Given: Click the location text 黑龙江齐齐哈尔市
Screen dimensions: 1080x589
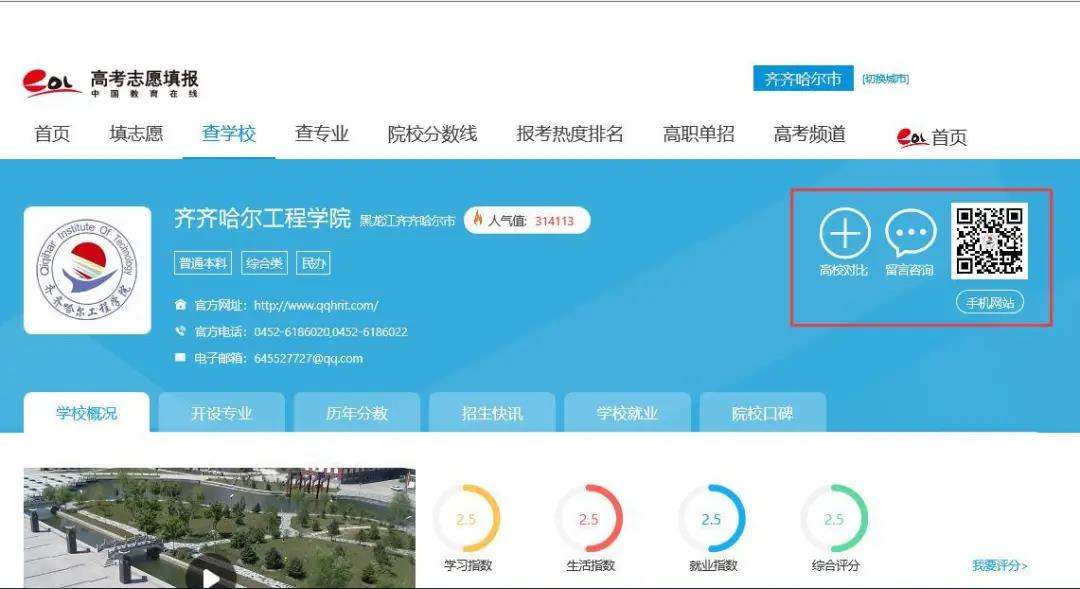Looking at the screenshot, I should (408, 221).
